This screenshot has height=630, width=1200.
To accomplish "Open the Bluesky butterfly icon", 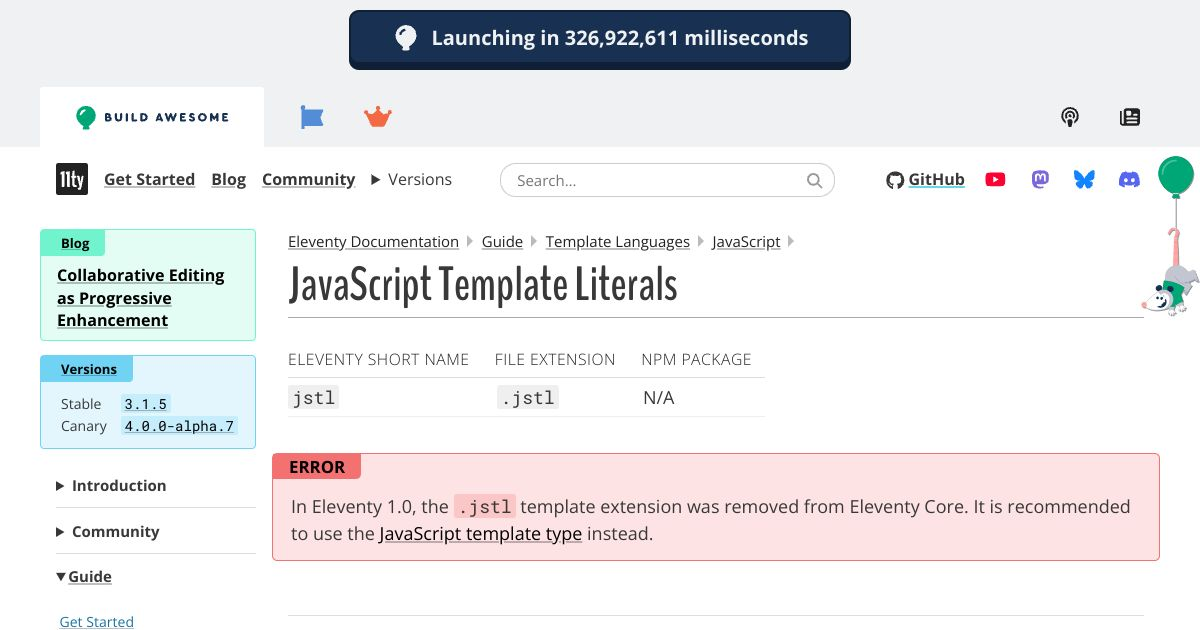I will pos(1084,180).
